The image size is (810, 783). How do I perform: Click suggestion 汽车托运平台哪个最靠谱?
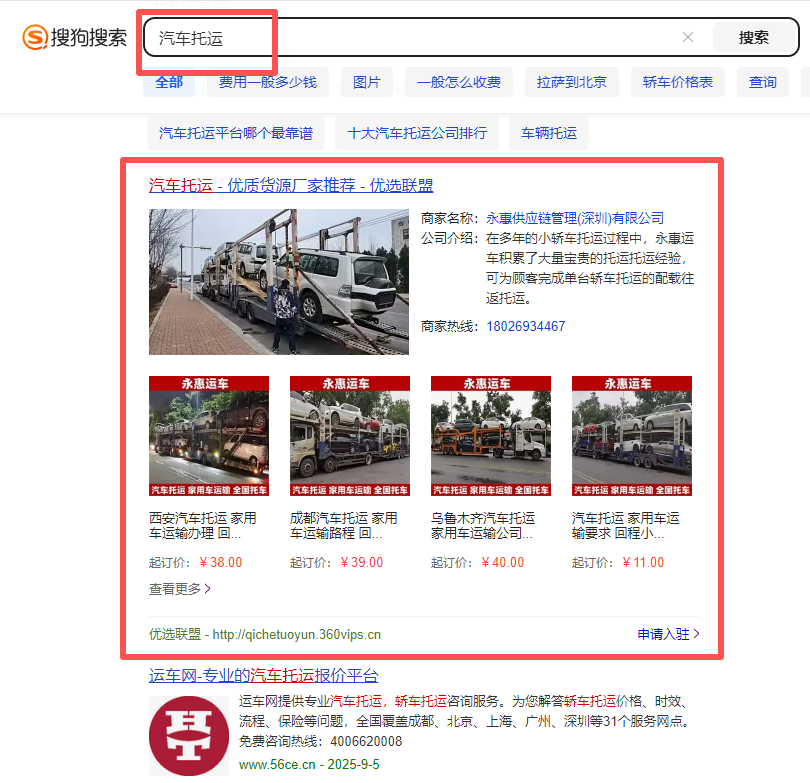236,132
